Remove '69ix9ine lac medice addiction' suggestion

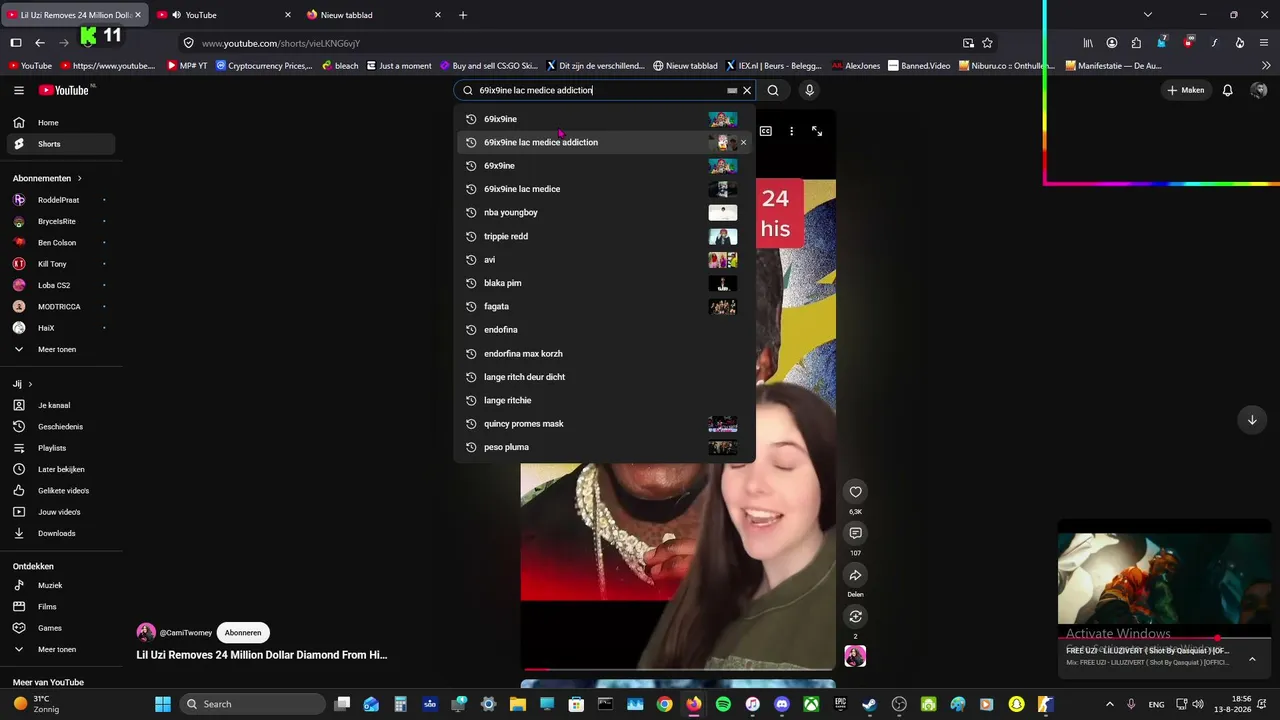pos(743,142)
